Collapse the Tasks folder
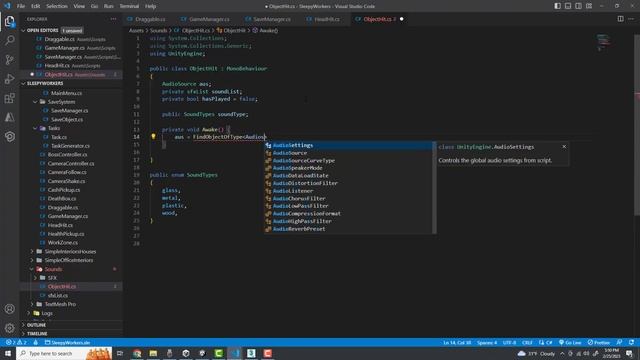640x360 pixels. pyautogui.click(x=36, y=128)
